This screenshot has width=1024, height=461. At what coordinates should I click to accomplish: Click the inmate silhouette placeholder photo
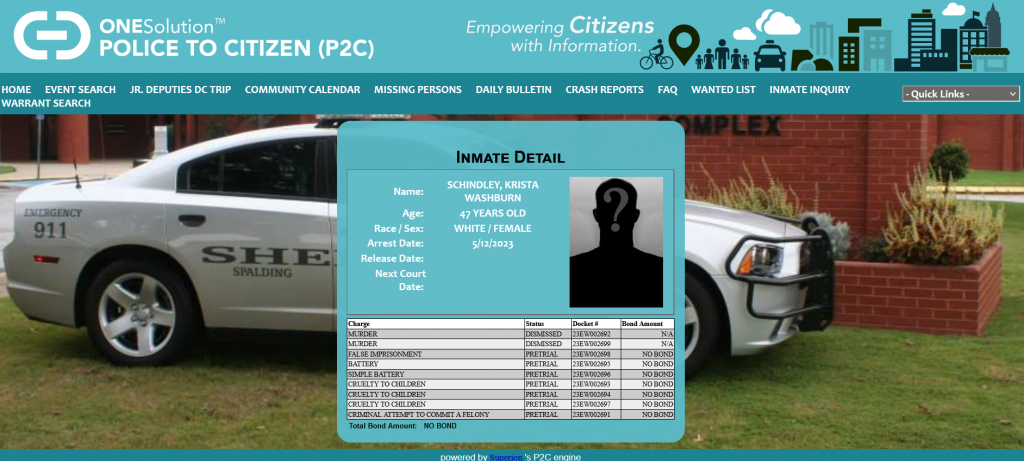[616, 242]
